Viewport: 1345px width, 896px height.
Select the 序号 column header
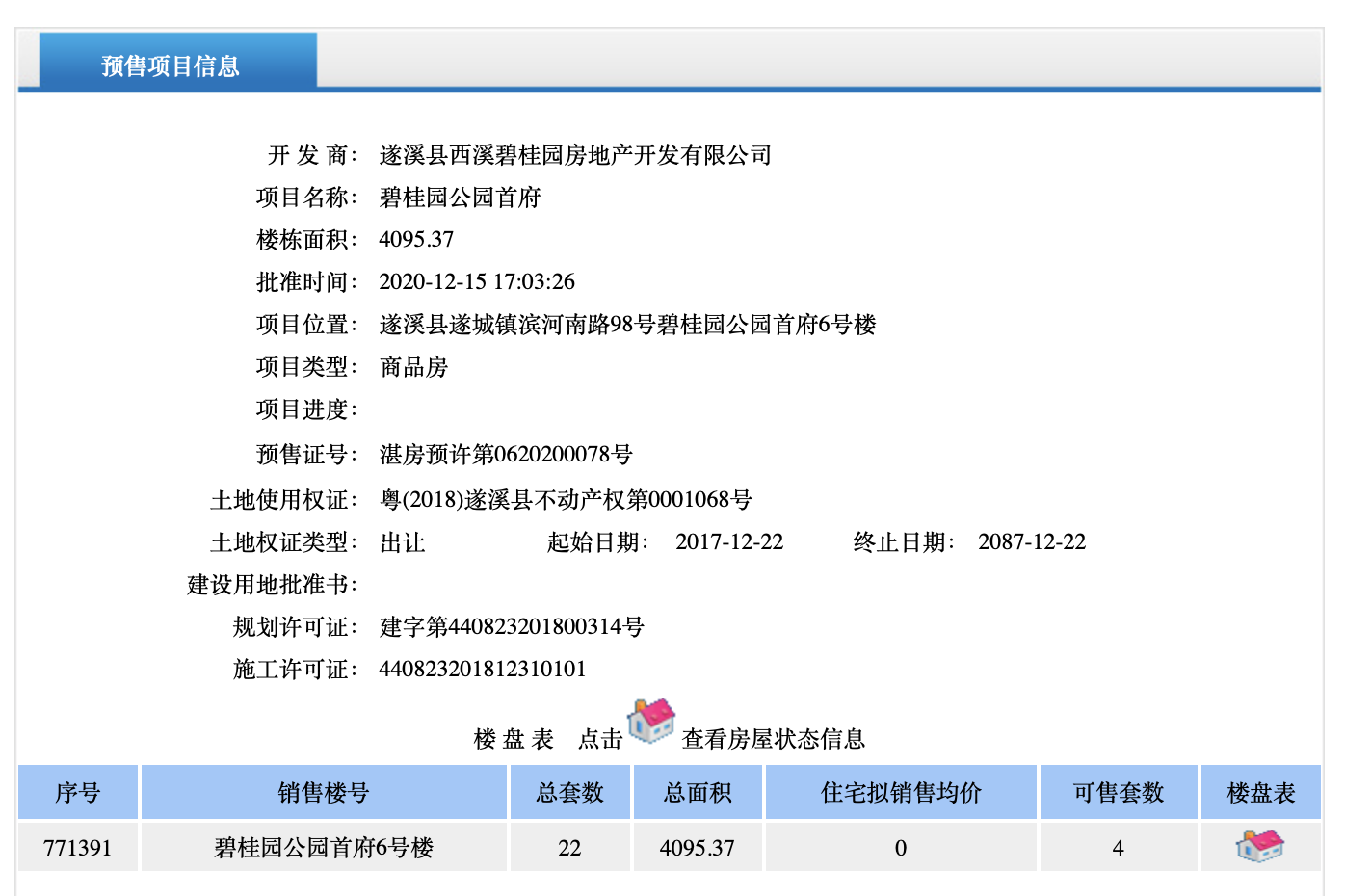78,792
